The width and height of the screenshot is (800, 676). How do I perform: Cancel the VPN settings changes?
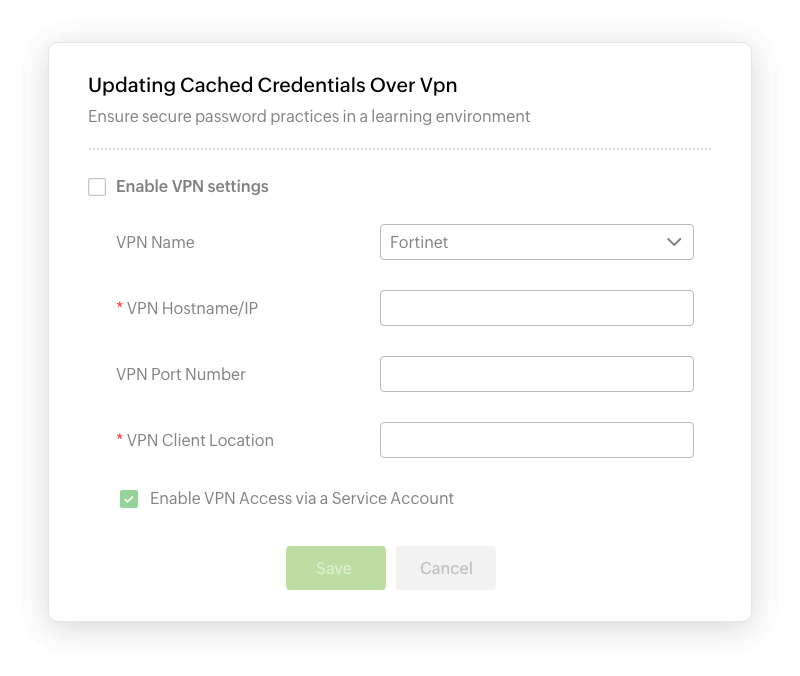point(445,568)
